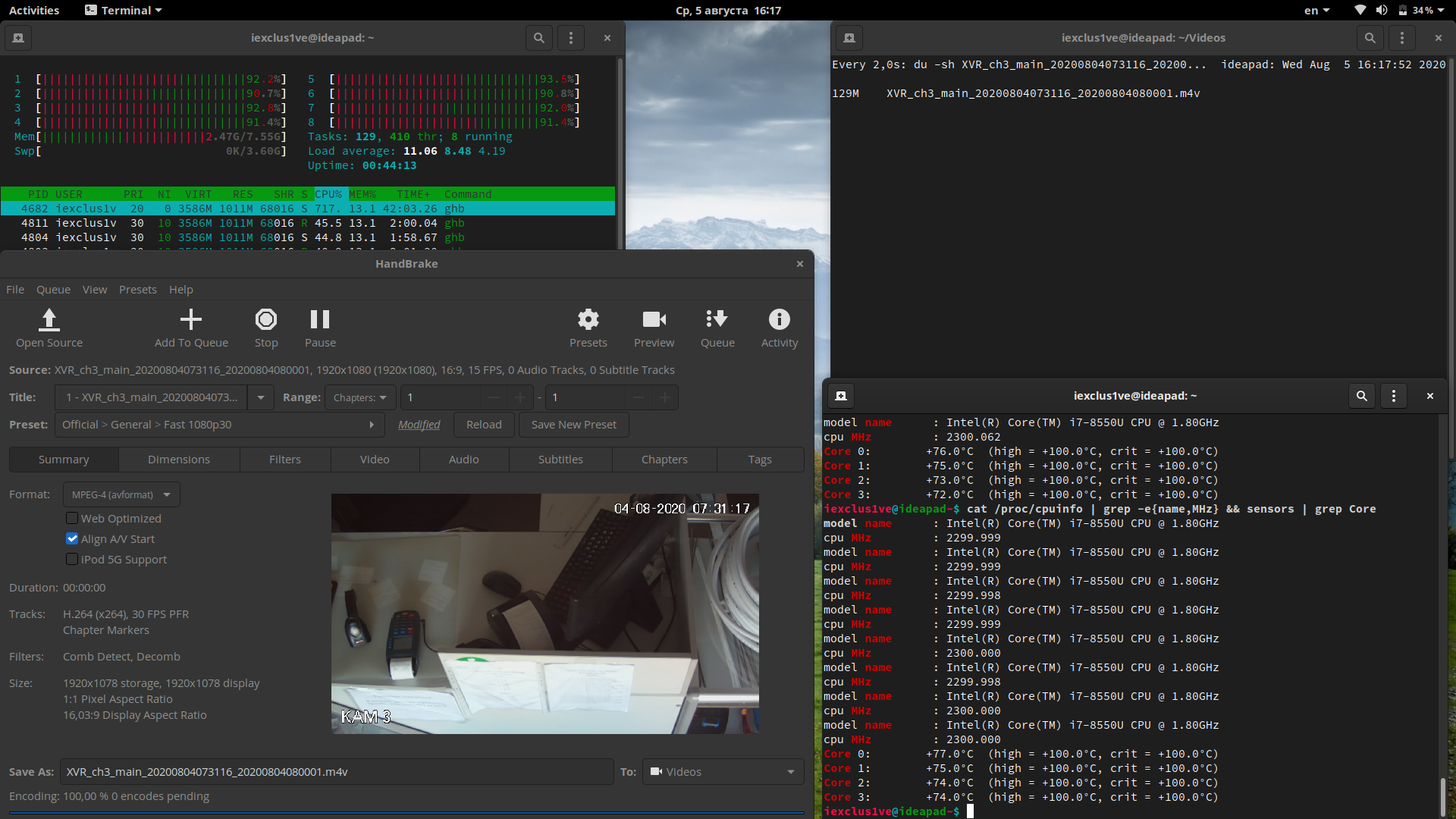
Task: Open the File menu
Action: point(15,290)
